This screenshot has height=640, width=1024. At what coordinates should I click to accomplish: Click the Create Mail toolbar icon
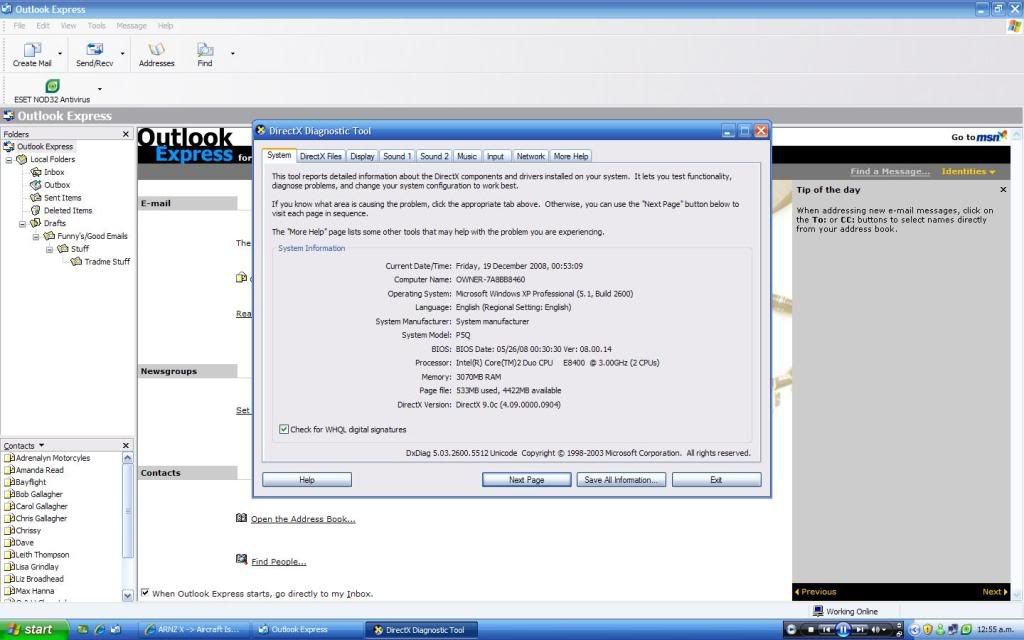click(31, 49)
